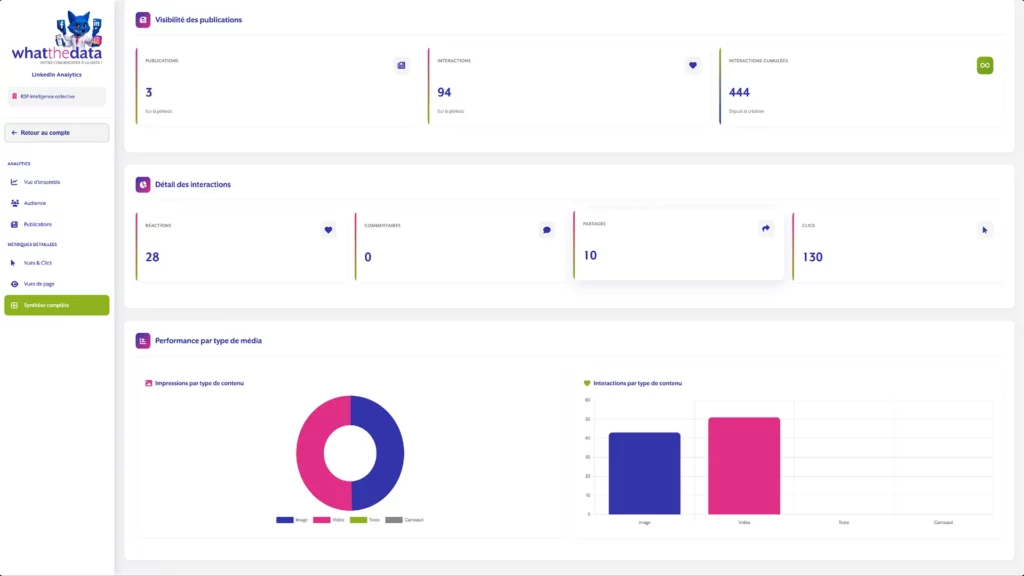This screenshot has width=1024, height=576.
Task: Click the Visibilité des publications section icon
Action: 143,19
